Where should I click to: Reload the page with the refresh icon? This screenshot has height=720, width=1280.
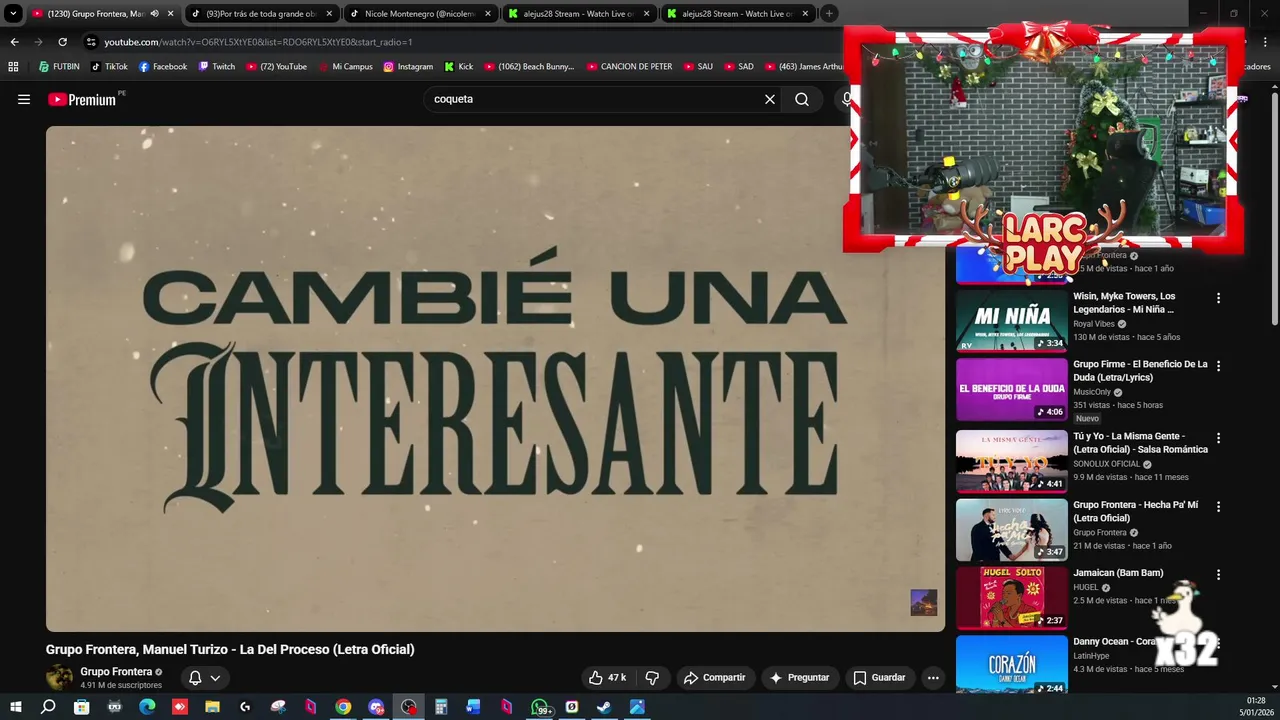[x=62, y=42]
